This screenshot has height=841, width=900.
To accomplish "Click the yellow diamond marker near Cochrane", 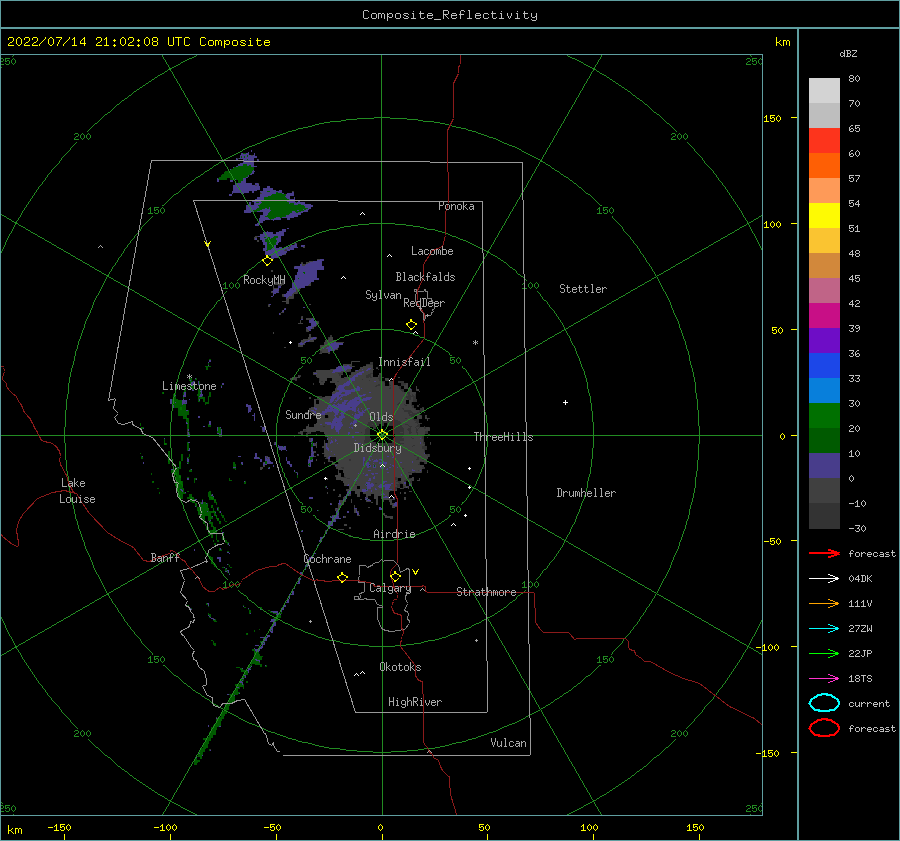I will [342, 577].
